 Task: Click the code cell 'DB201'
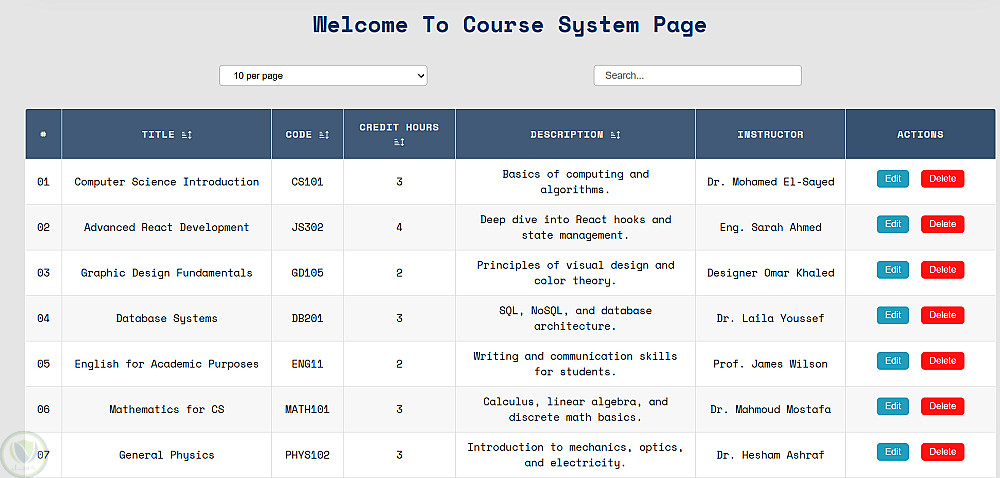[307, 318]
